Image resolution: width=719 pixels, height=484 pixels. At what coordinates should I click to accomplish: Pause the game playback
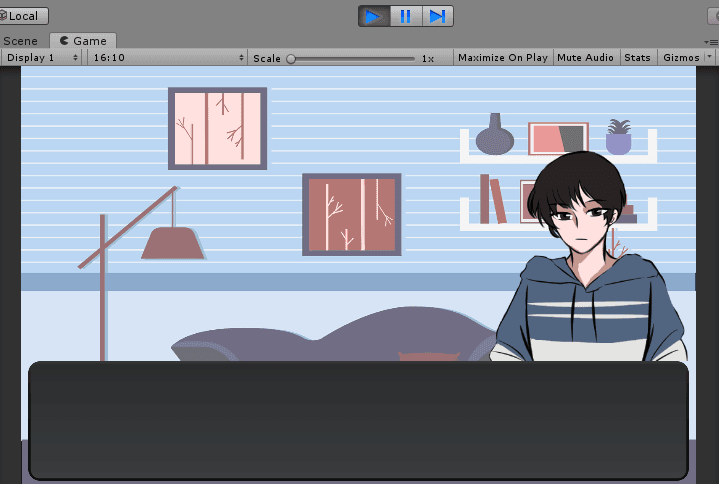tap(406, 16)
